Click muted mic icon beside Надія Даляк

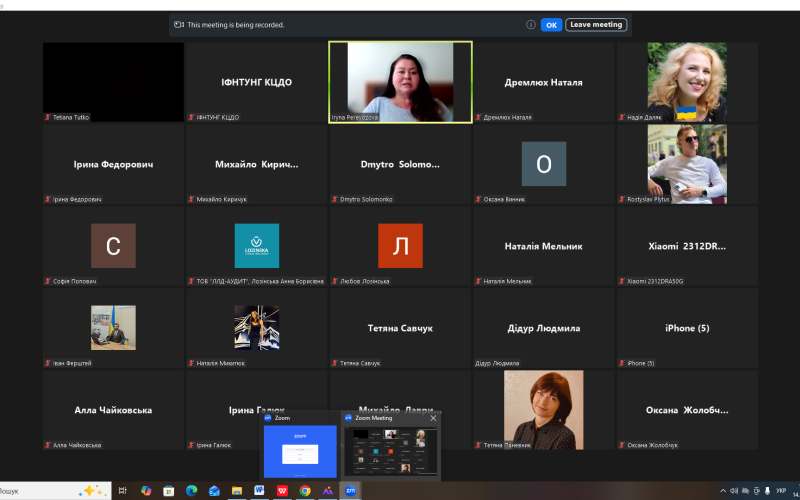tap(622, 117)
